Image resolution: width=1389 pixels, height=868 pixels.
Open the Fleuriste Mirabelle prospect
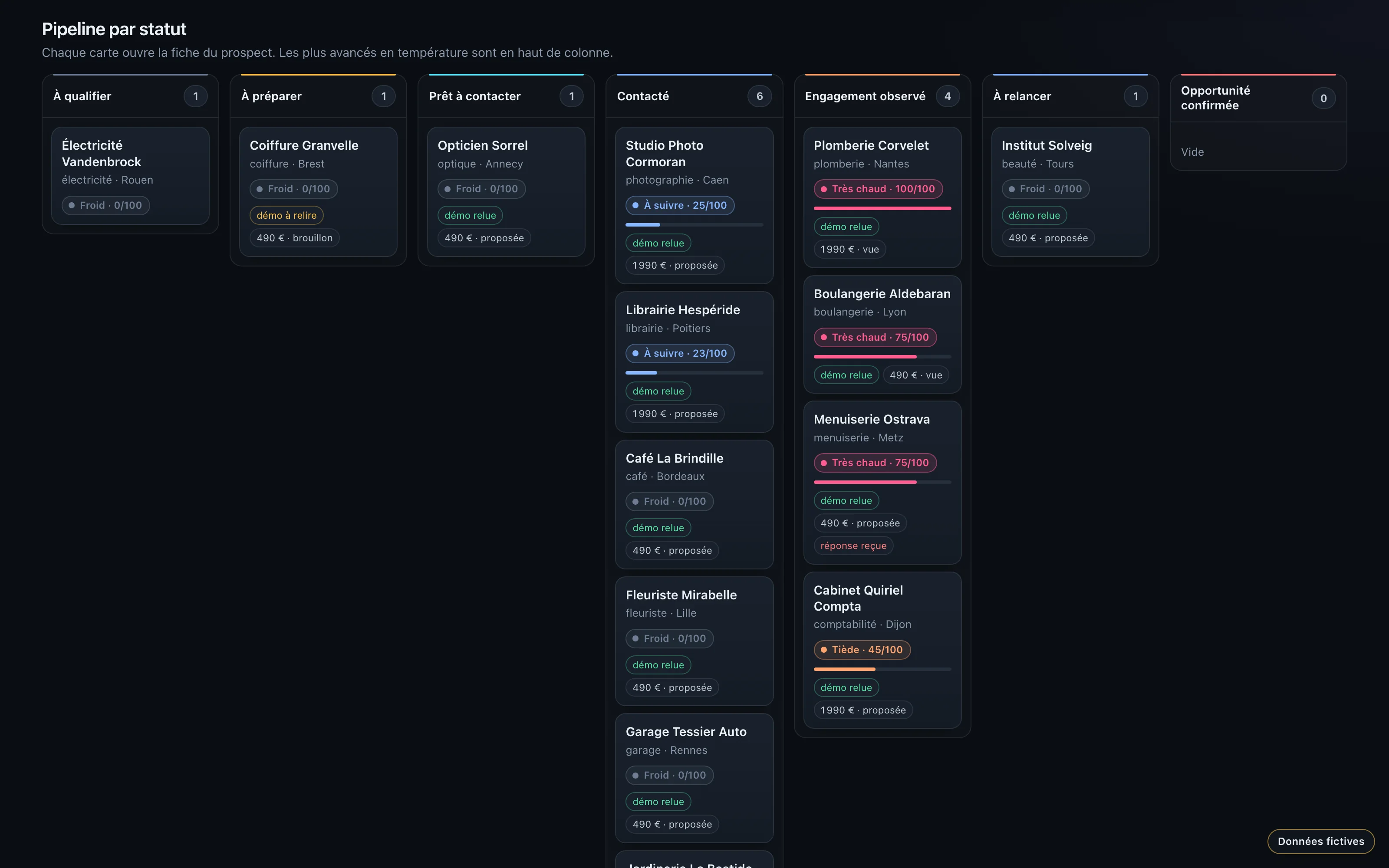pyautogui.click(x=694, y=641)
